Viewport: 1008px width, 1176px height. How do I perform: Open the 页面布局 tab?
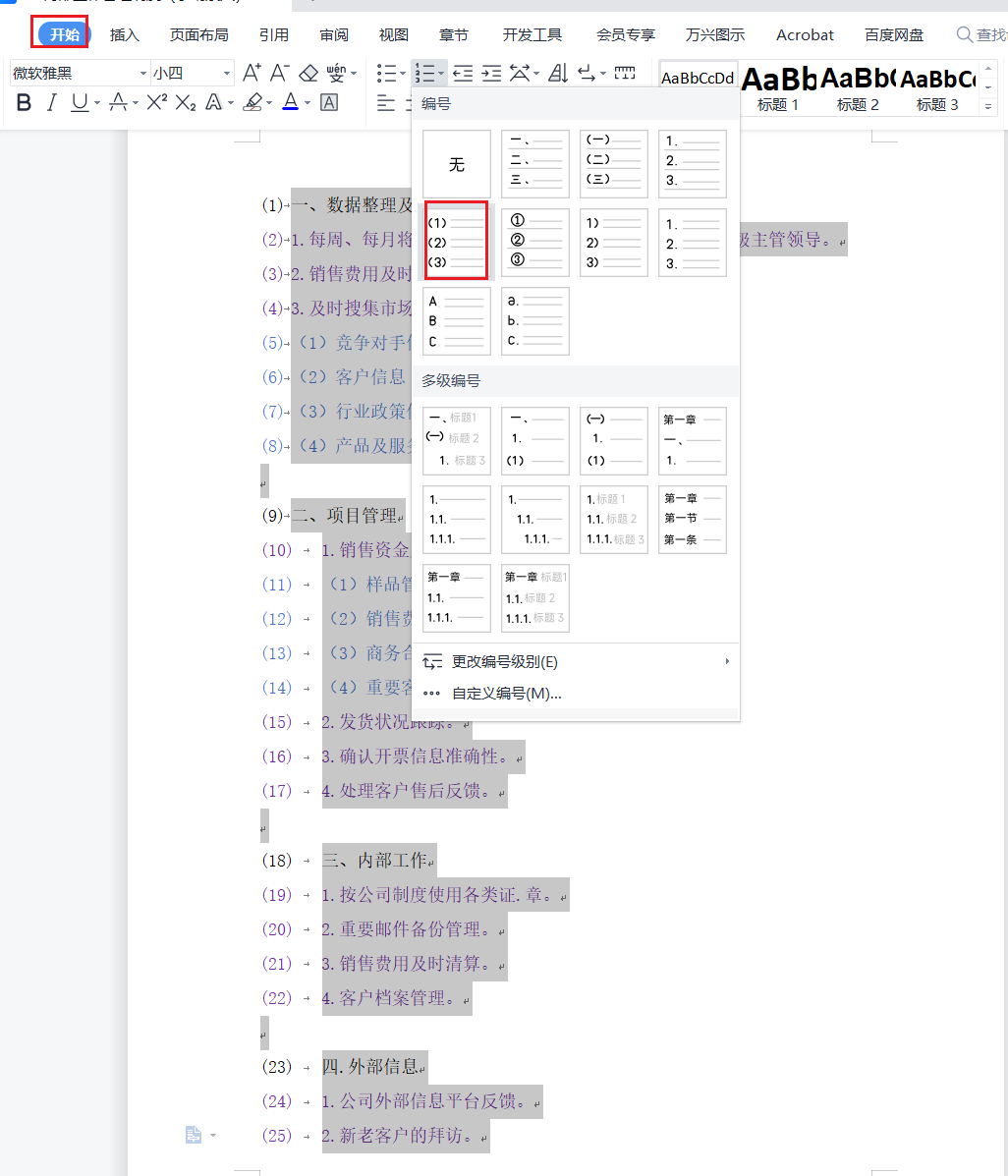tap(198, 35)
